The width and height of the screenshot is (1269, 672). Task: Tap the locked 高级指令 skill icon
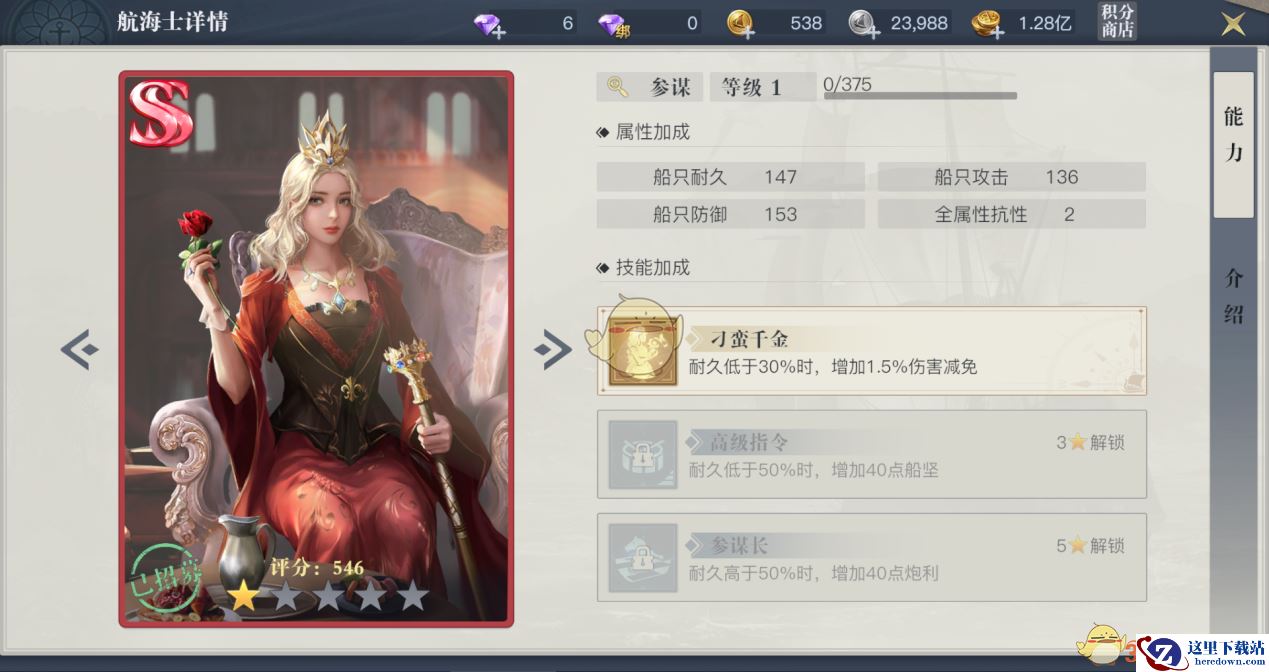coord(642,454)
